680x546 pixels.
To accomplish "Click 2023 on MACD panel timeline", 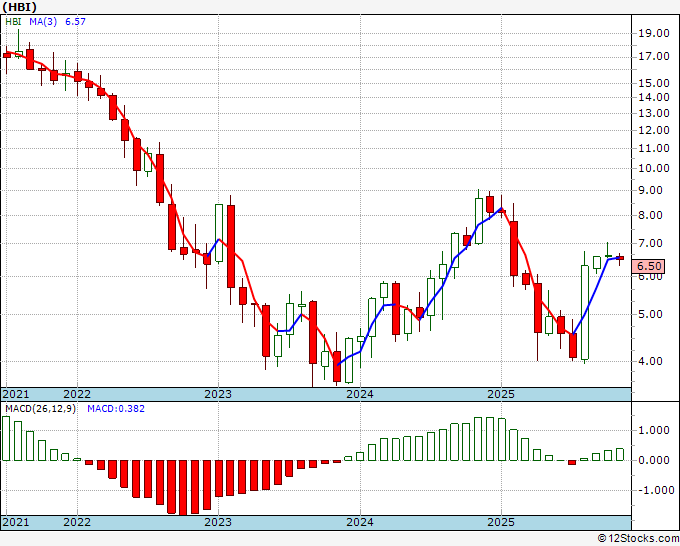I will (x=218, y=522).
